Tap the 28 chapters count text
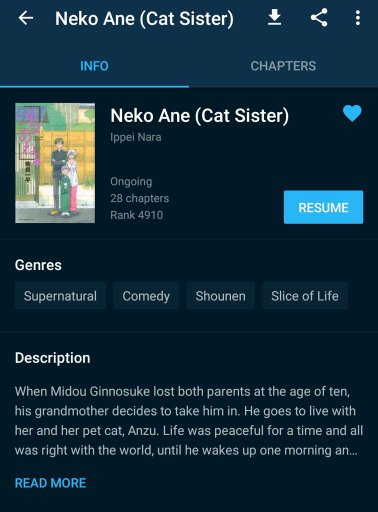378x512 pixels. click(140, 198)
